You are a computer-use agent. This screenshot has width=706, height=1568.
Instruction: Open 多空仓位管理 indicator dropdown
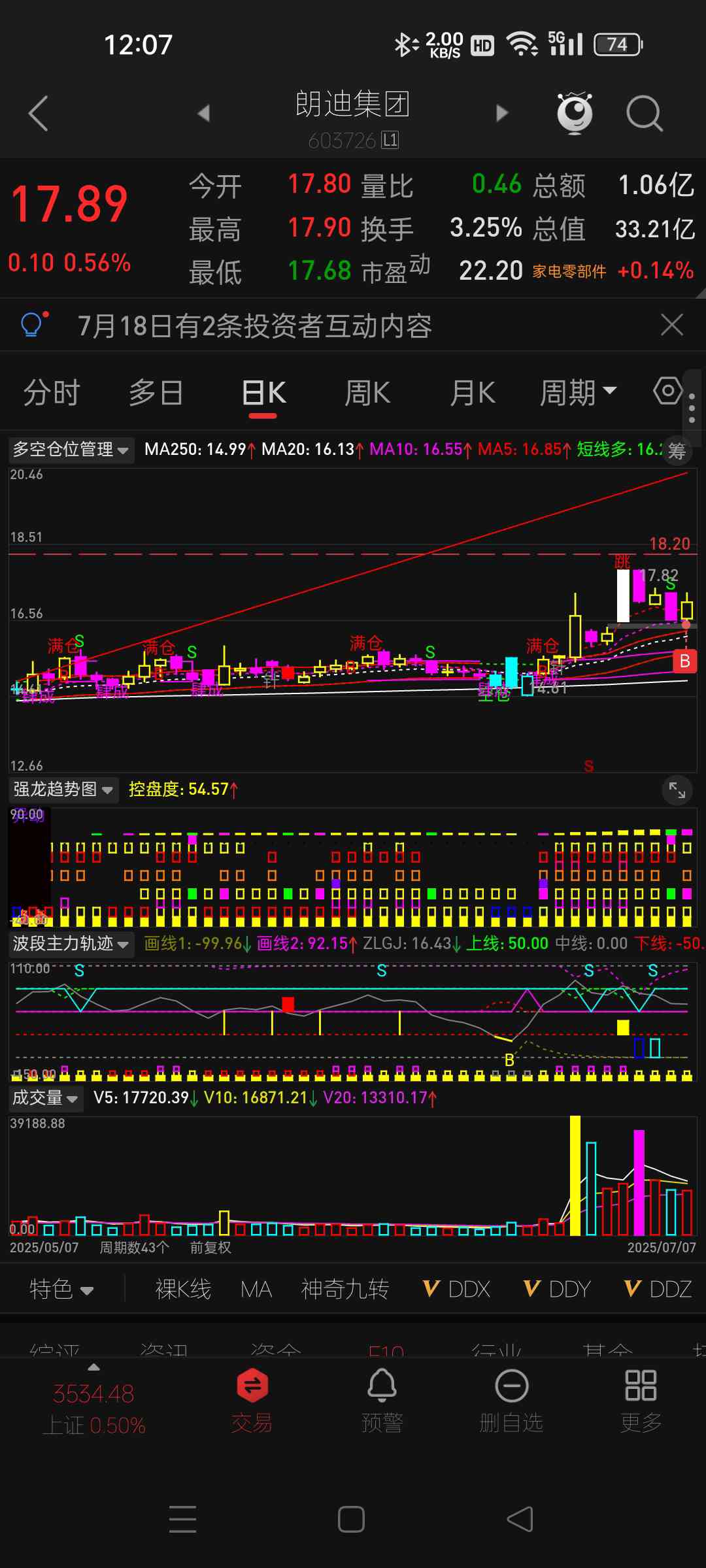(x=71, y=450)
